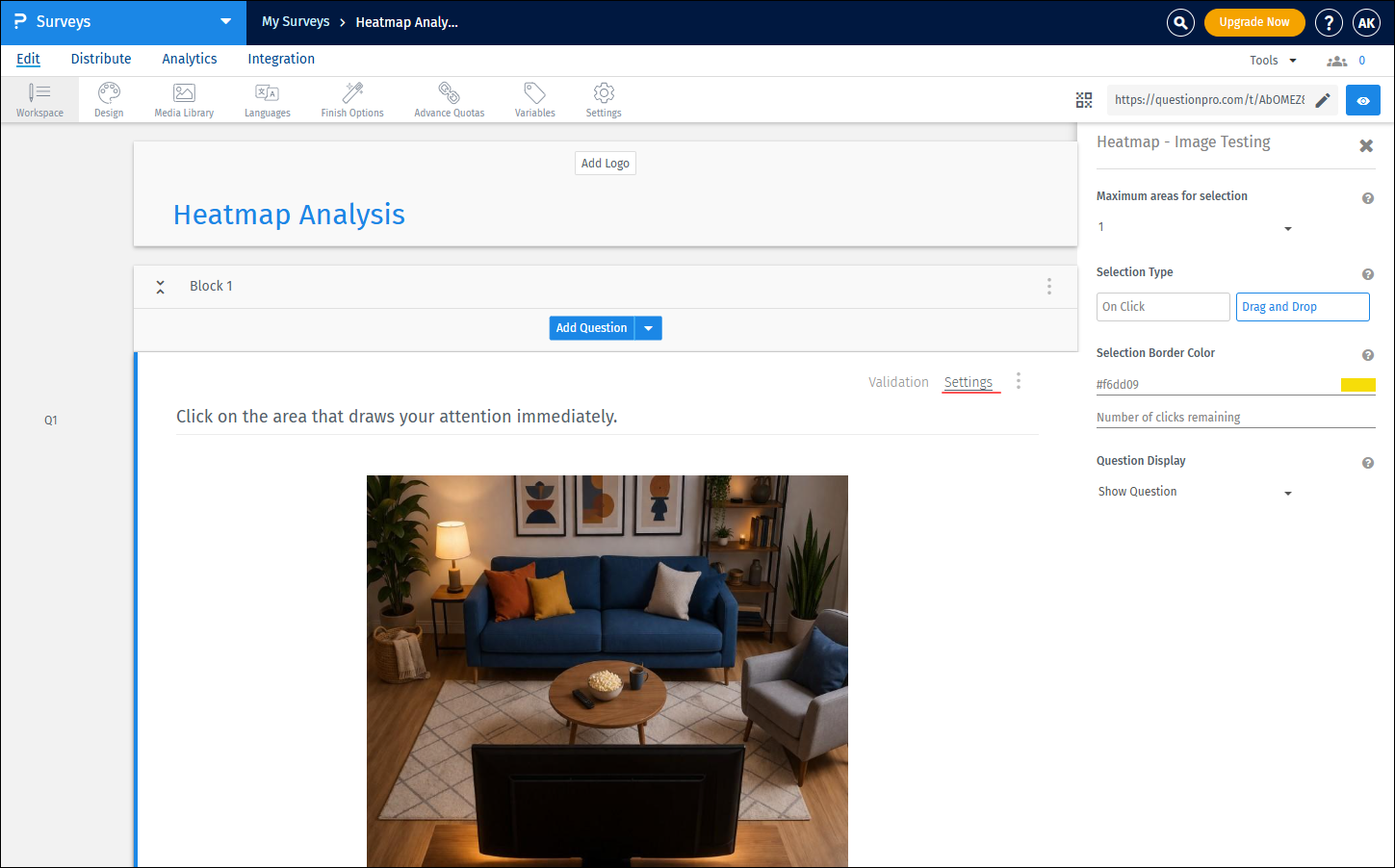1395x868 pixels.
Task: Open the Question Display dropdown
Action: pos(1287,492)
